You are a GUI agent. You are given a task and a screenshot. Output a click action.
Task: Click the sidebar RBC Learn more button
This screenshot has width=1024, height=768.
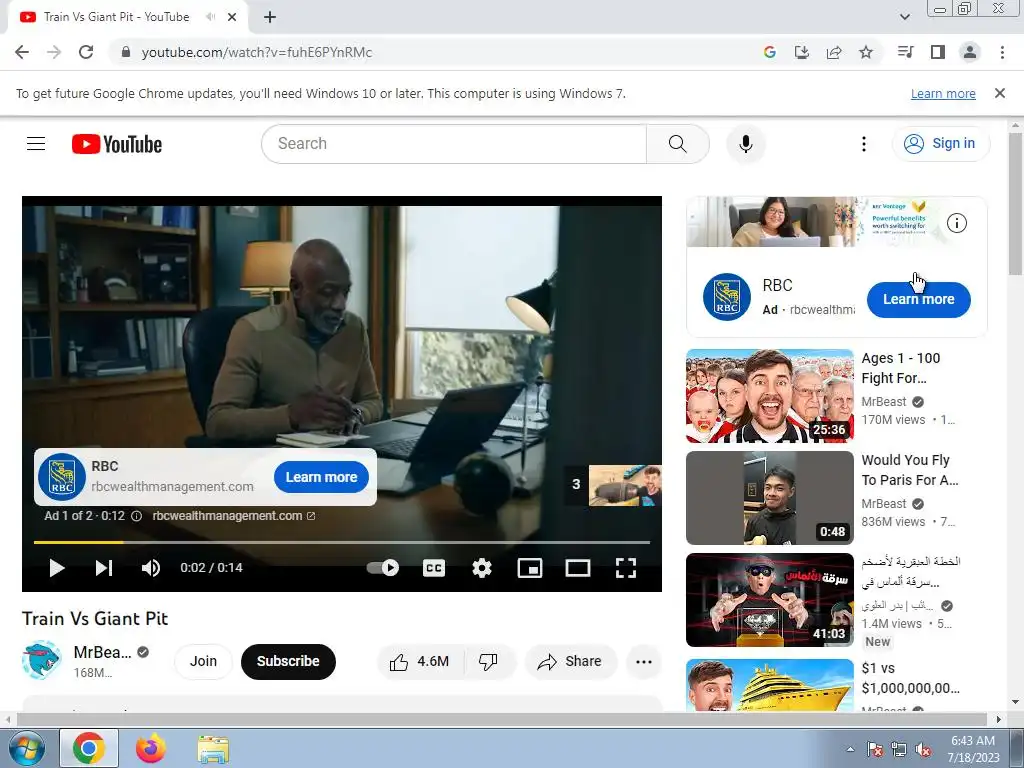[x=918, y=300]
